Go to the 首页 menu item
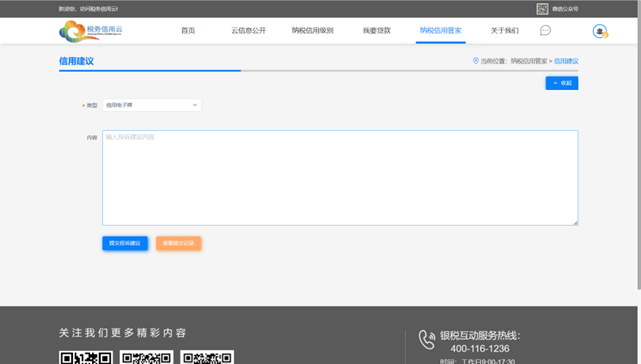The width and height of the screenshot is (641, 364). click(x=188, y=31)
